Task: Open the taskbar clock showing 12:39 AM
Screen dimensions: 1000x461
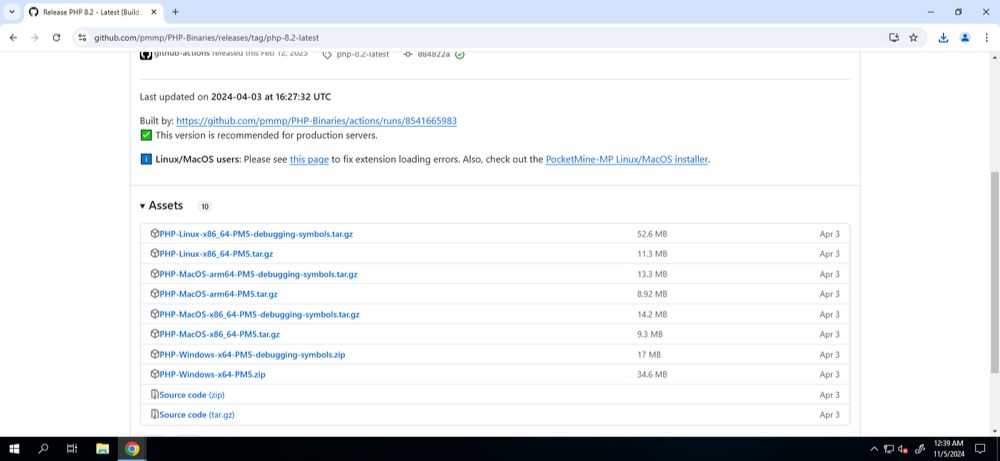Action: tap(948, 449)
